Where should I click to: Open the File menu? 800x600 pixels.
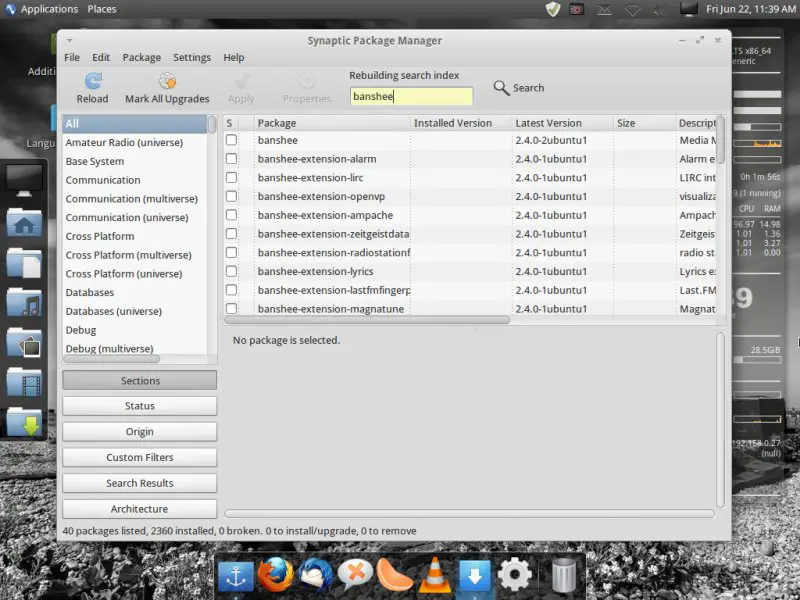click(72, 58)
